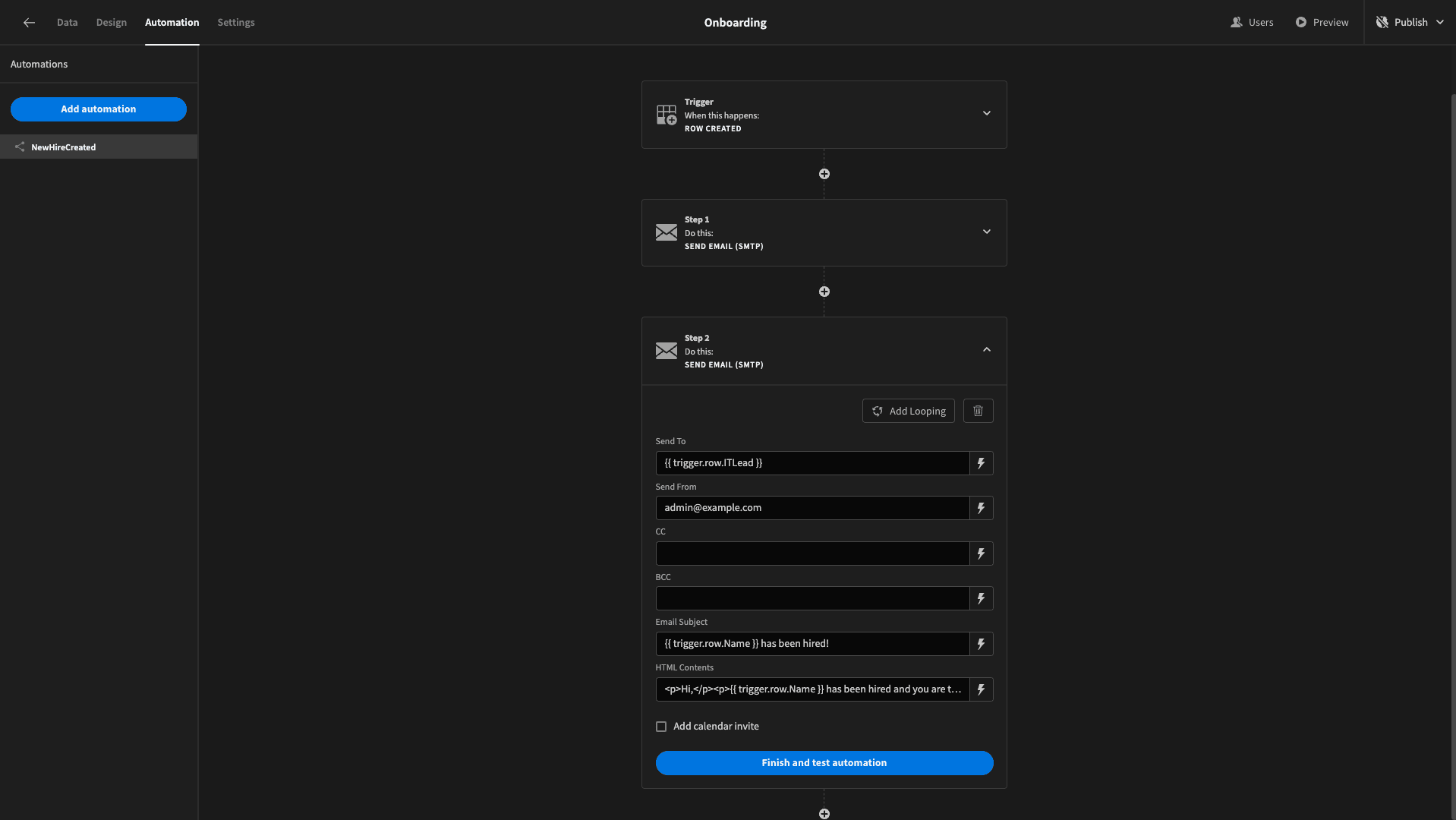
Task: Click the Trigger row-created table icon
Action: [x=667, y=115]
